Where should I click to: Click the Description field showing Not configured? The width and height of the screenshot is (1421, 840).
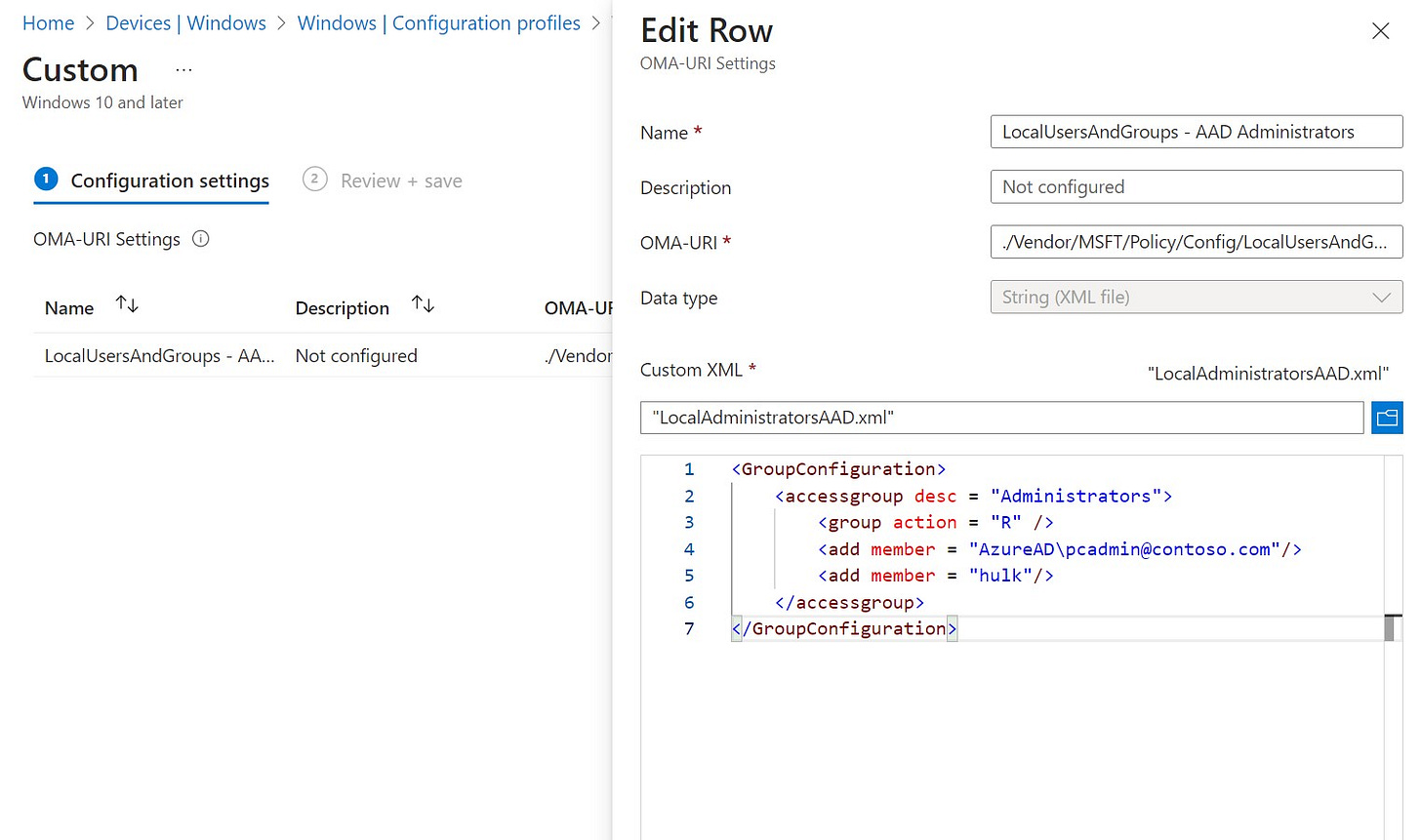(1197, 186)
